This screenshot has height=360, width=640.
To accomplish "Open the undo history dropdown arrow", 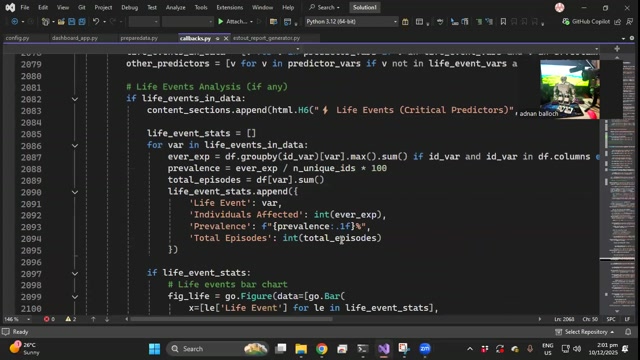I will click(x=104, y=22).
